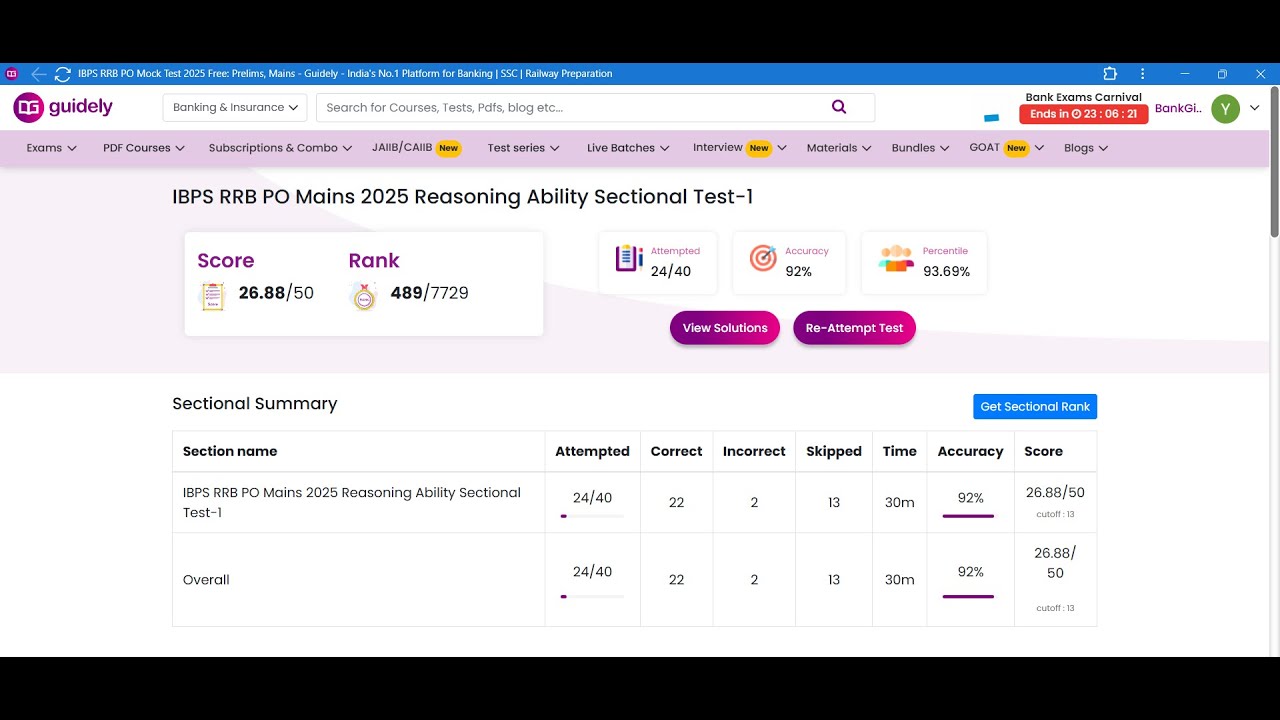Minimize the browser window

coord(1185,74)
